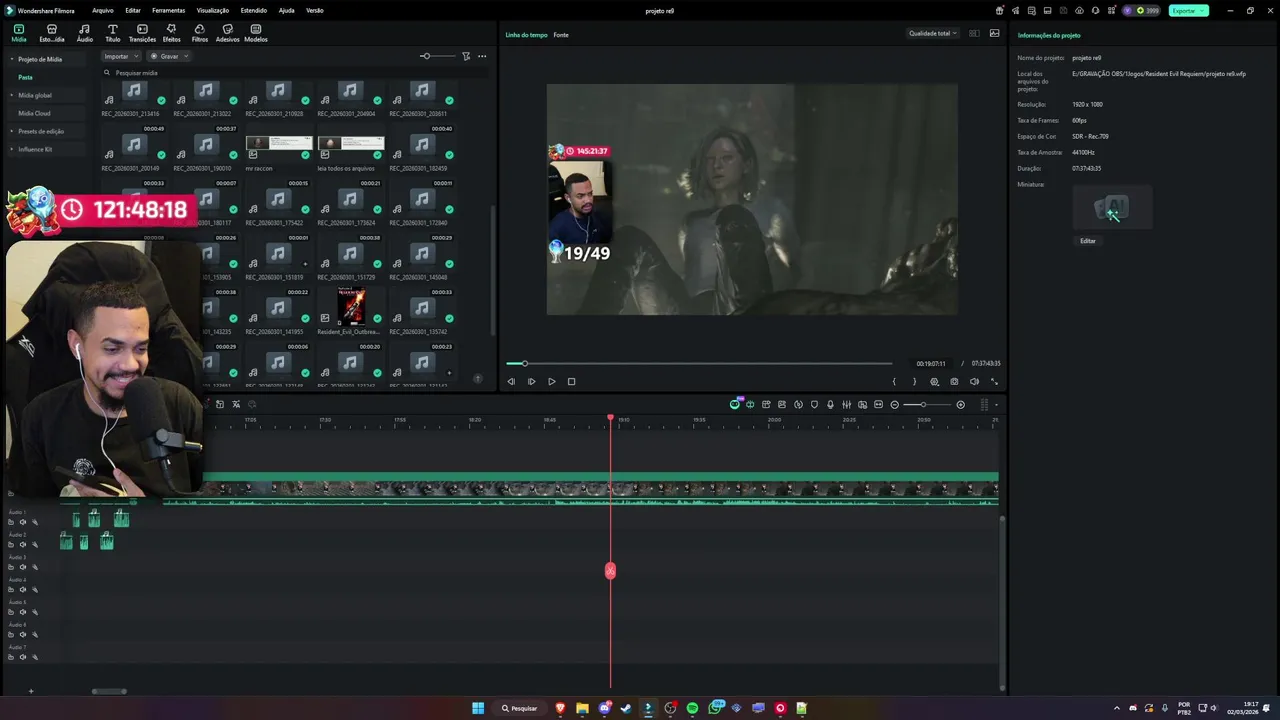The width and height of the screenshot is (1280, 720).
Task: Expand the Gravar dropdown
Action: (x=186, y=56)
